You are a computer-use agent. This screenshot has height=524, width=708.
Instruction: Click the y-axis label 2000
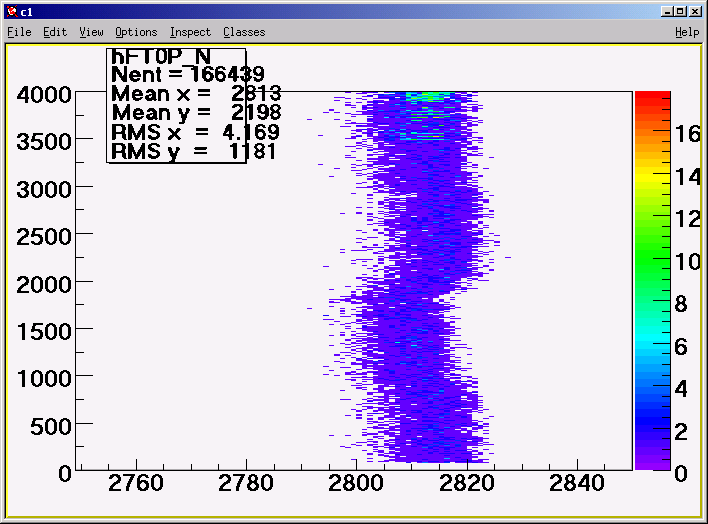coord(44,285)
